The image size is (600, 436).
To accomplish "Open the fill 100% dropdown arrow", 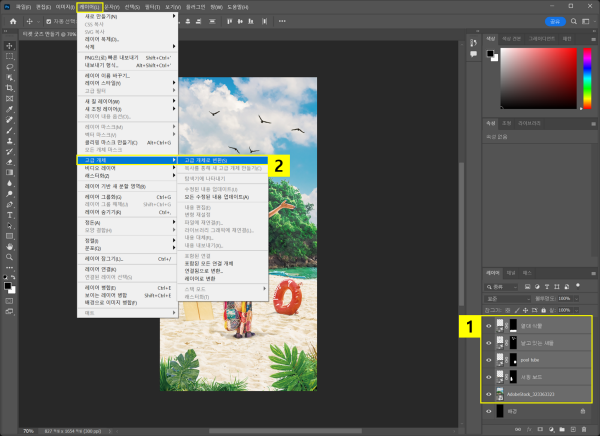I will (576, 310).
